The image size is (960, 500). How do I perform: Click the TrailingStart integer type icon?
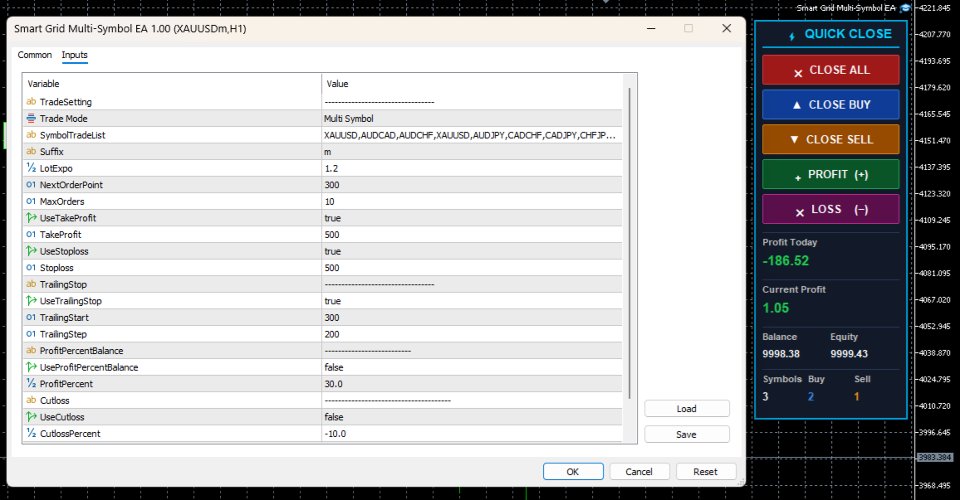pos(31,317)
